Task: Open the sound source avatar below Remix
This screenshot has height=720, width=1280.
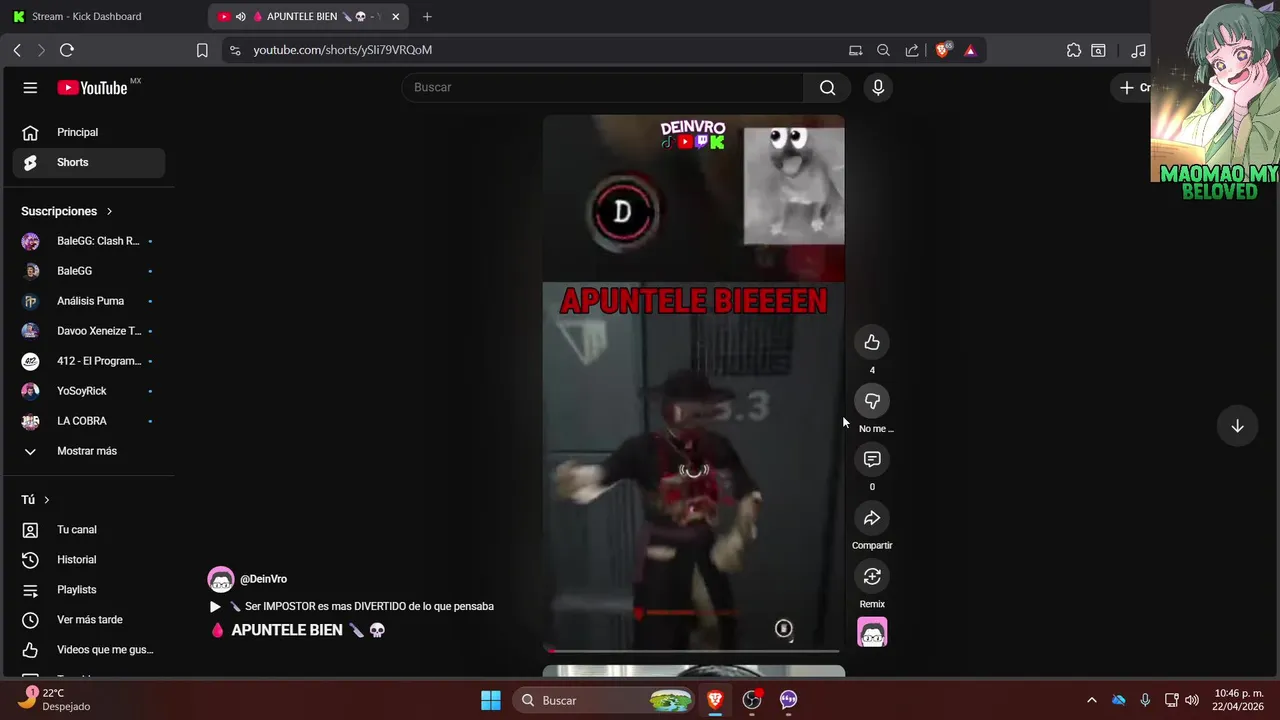Action: click(872, 632)
